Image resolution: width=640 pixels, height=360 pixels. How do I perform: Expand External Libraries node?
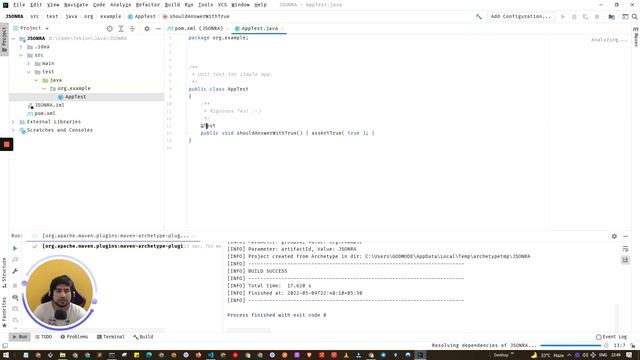(13, 122)
